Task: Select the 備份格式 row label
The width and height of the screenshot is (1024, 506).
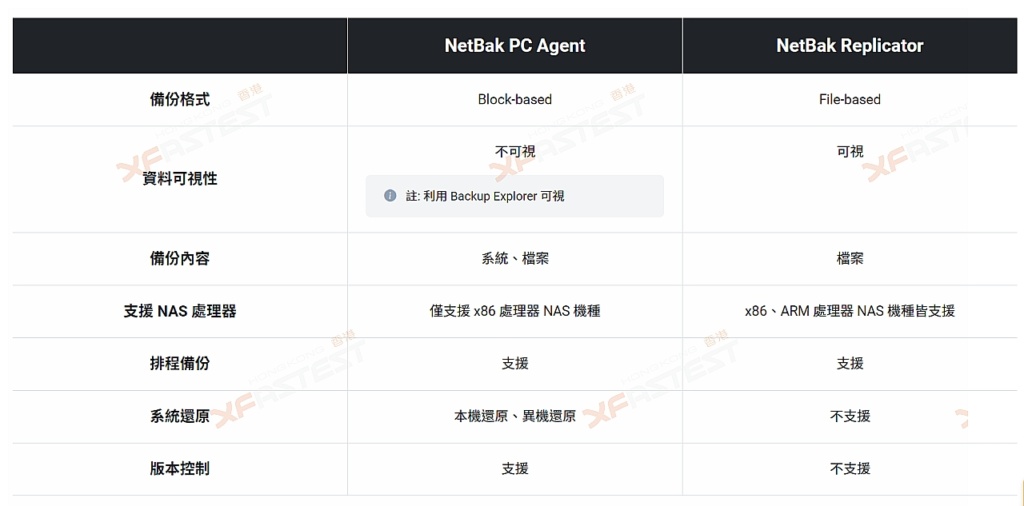Action: click(x=180, y=99)
